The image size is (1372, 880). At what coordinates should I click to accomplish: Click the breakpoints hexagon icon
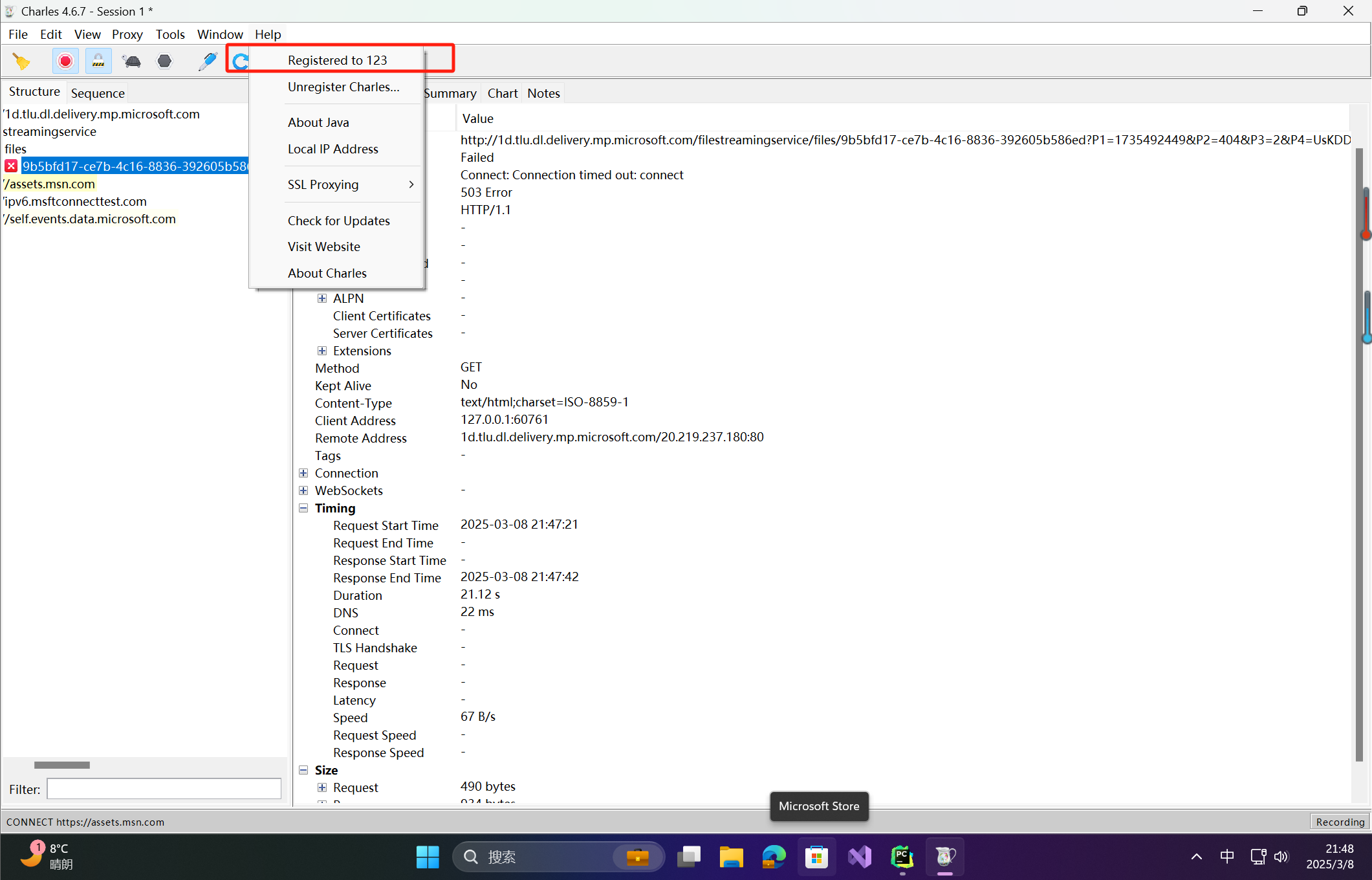(165, 61)
